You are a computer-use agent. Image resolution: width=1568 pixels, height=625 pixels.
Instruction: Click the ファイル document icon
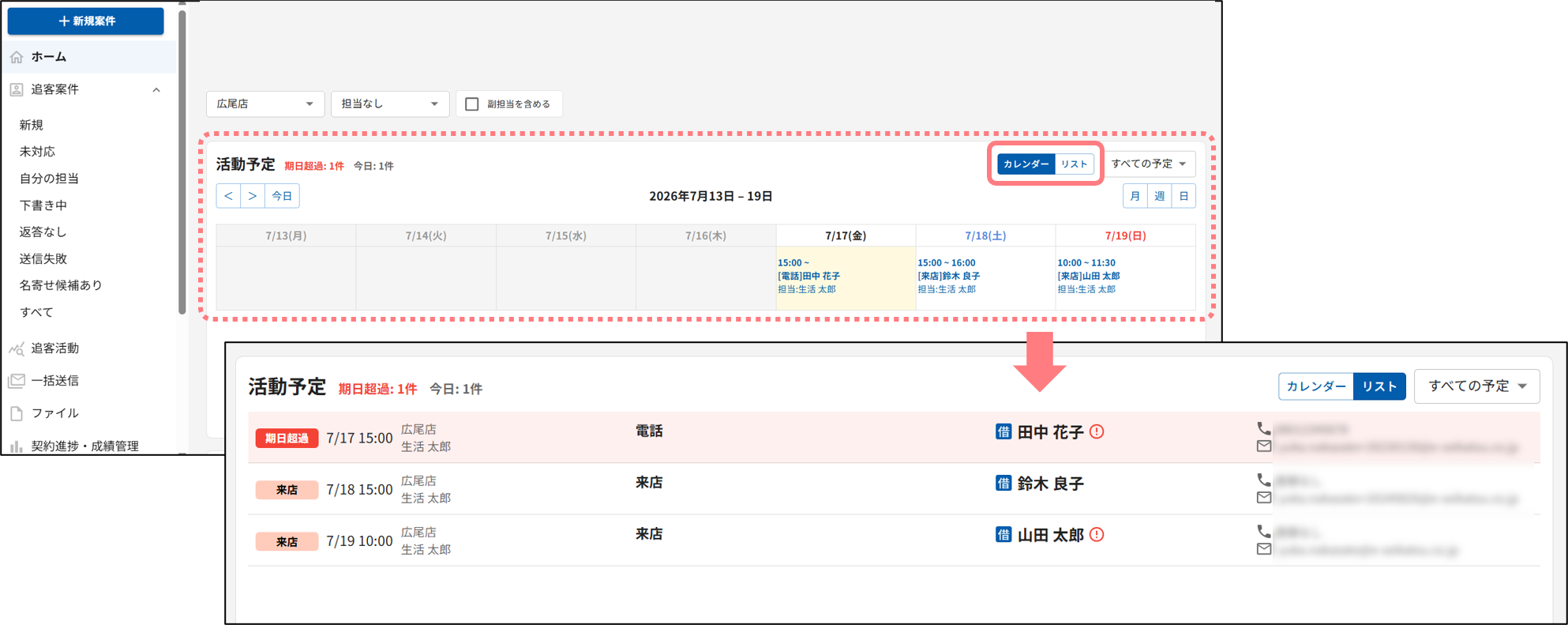point(17,413)
